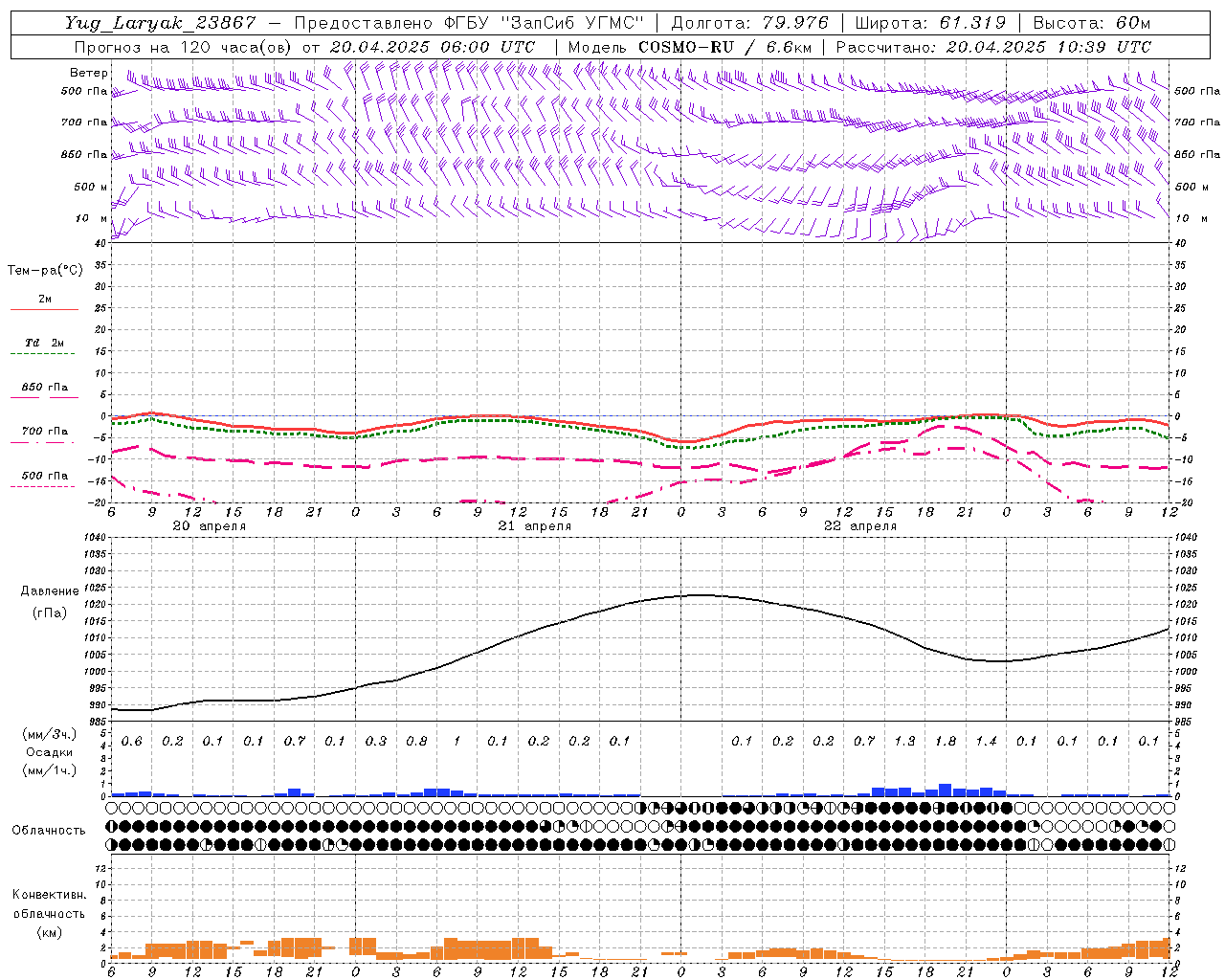Click the 'Тем-ра(°C)' temperature panel label
The width and height of the screenshot is (1225, 980).
[x=45, y=271]
